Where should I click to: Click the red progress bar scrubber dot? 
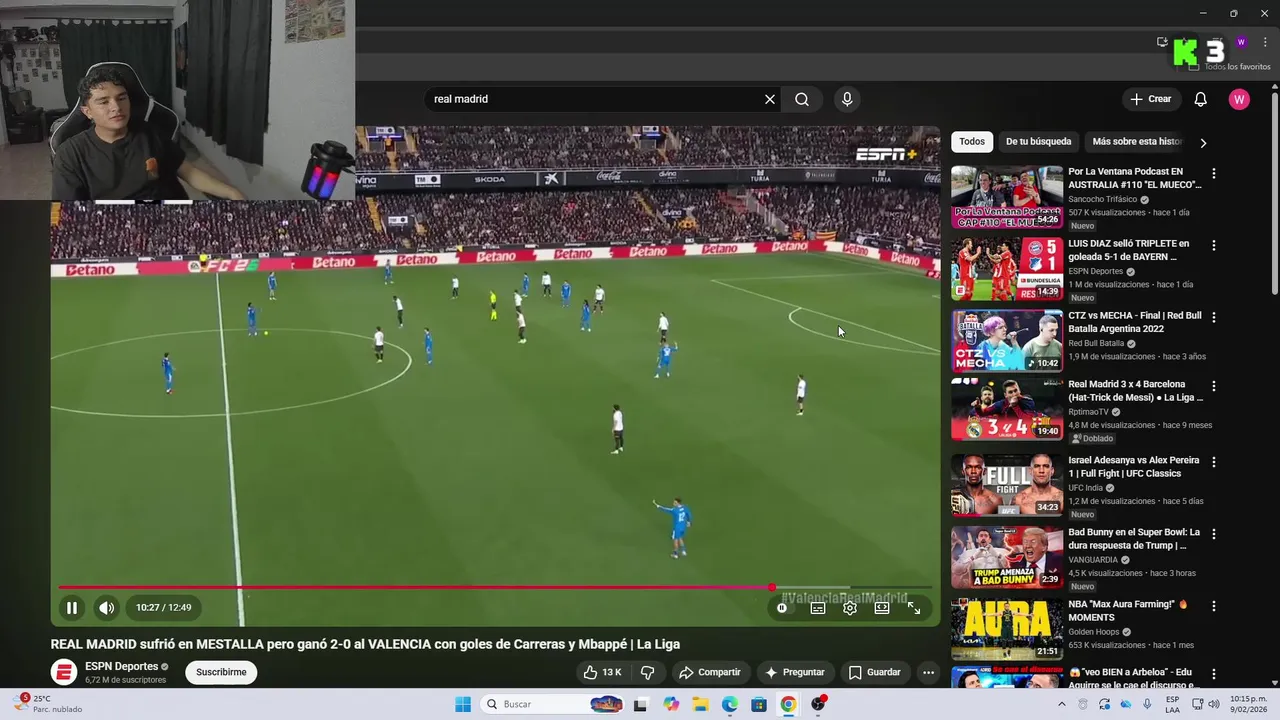click(x=771, y=588)
